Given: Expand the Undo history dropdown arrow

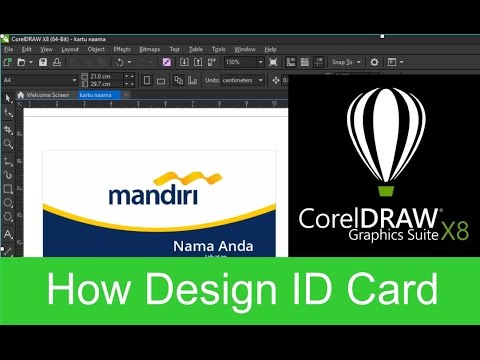Looking at the screenshot, I should (129, 62).
